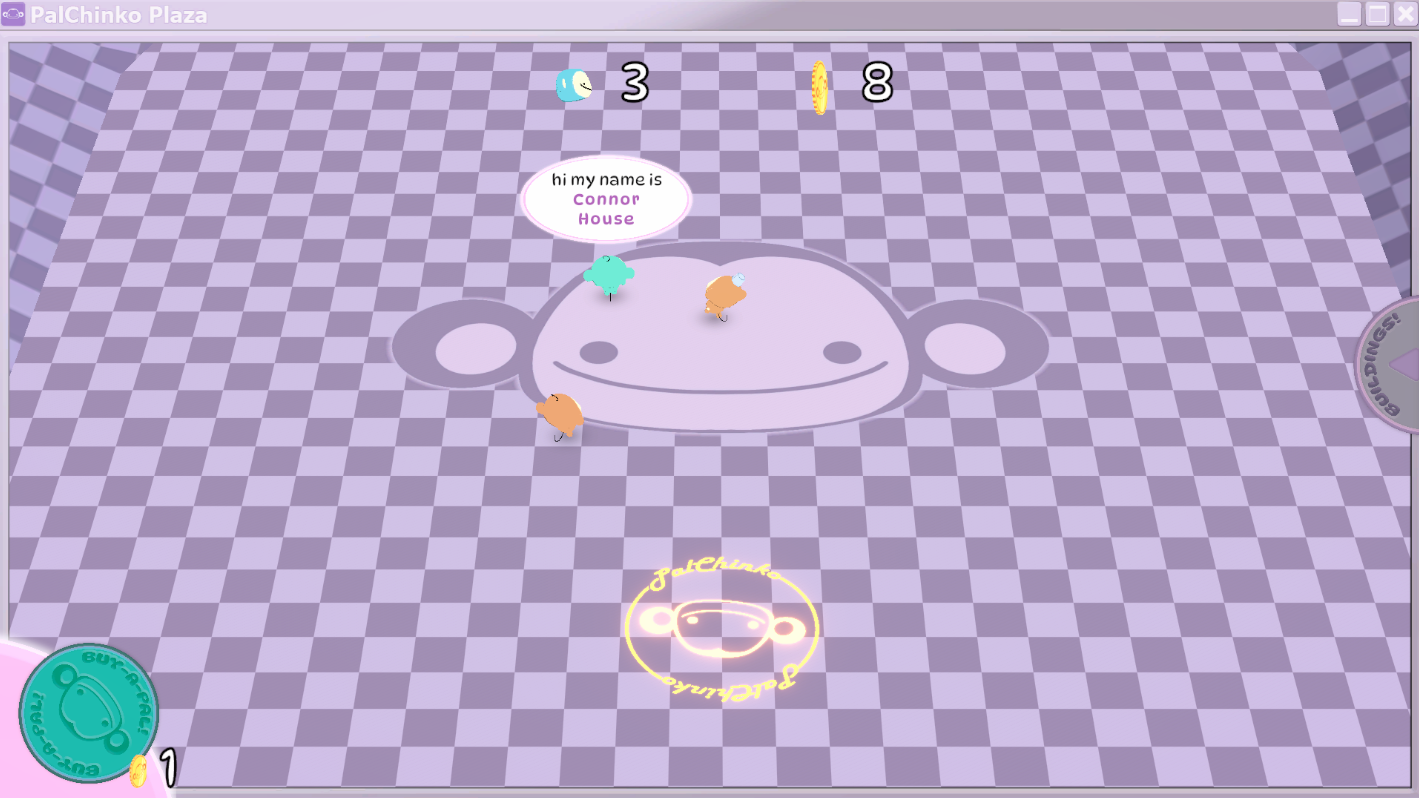Click the speech bubble saying "hi my name is"
1419x798 pixels.
pyautogui.click(x=606, y=199)
